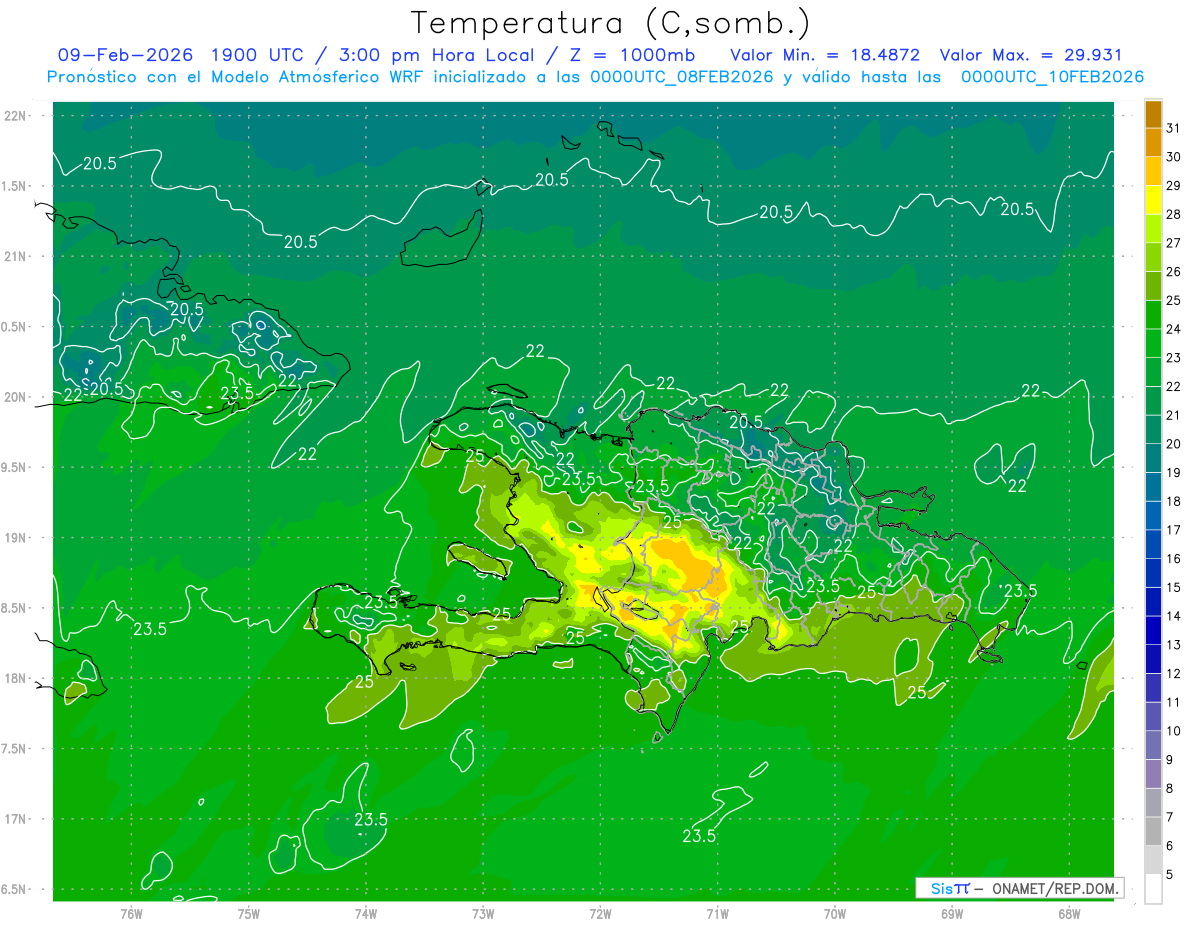Click the legend value "30"
The height and width of the screenshot is (927, 1200).
[x=1173, y=157]
